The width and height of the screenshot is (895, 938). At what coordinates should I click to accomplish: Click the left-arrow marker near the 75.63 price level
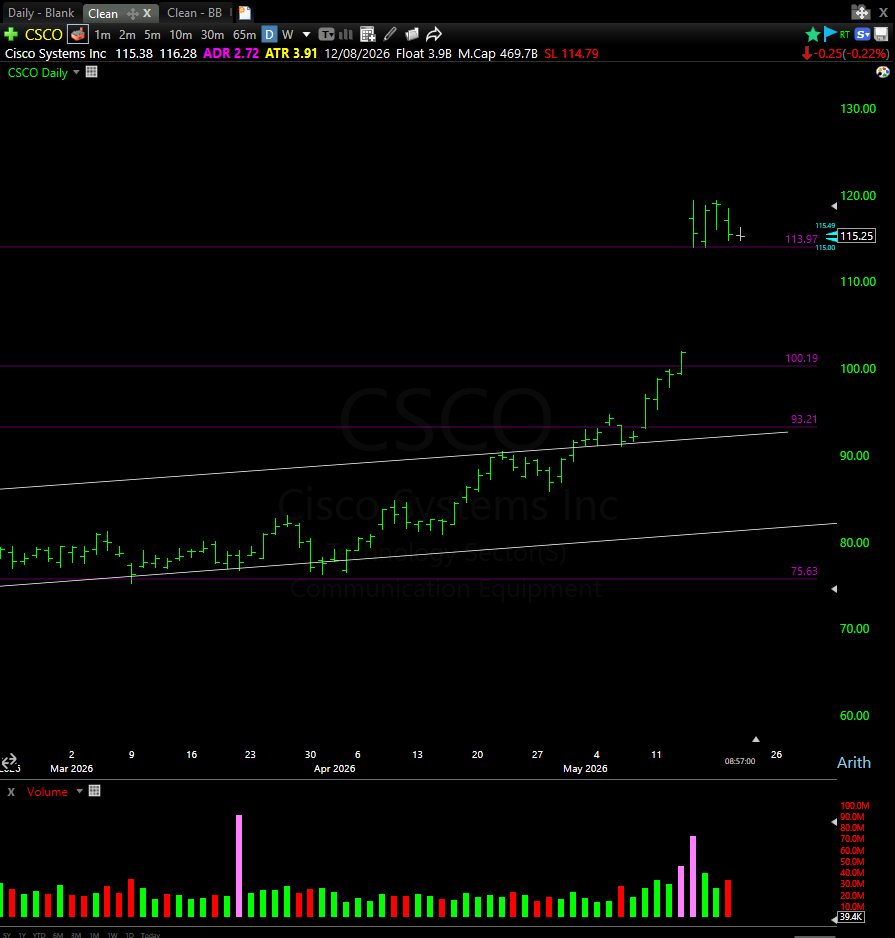point(834,589)
